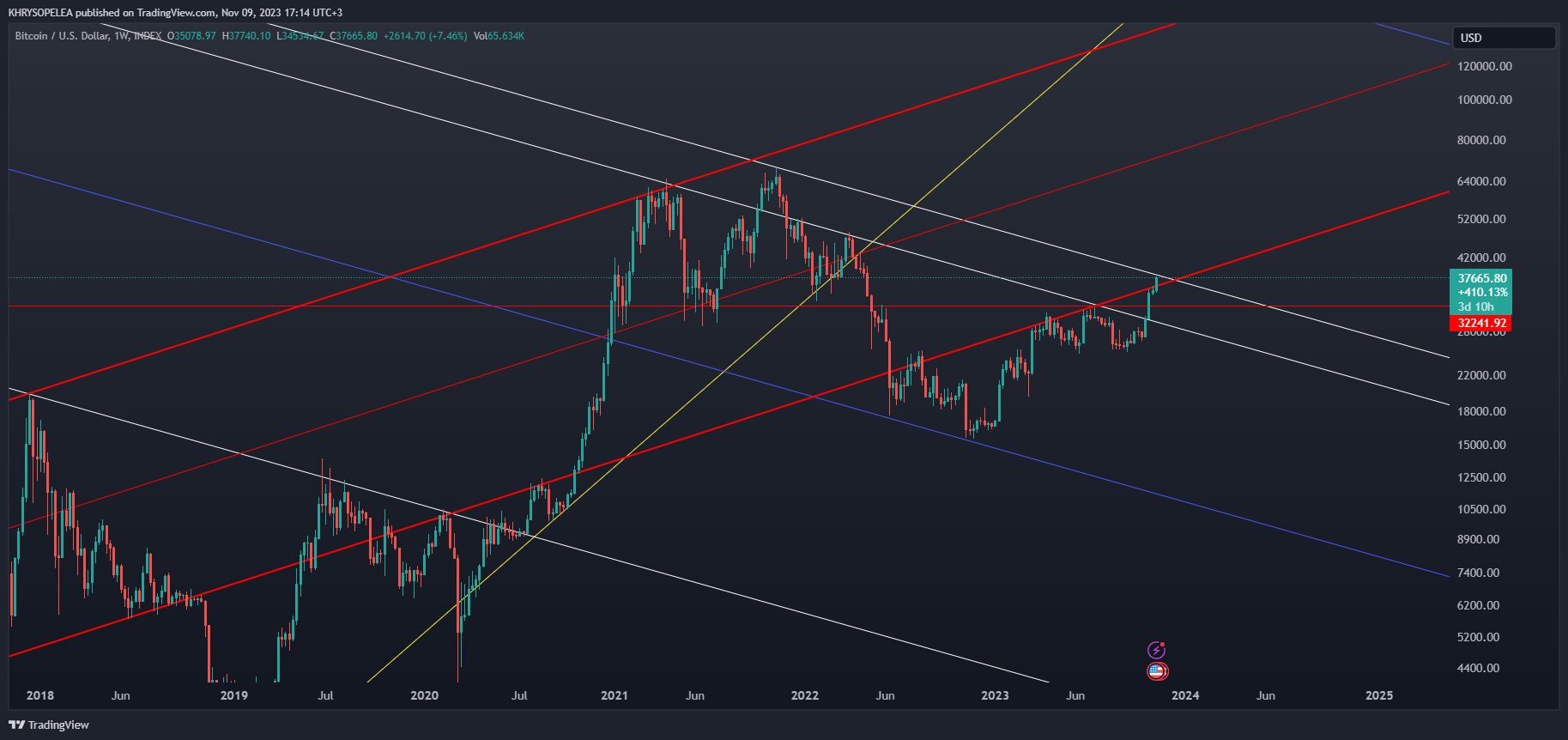Viewport: 1568px width, 740px height.
Task: Click the red 32241.92 price tag
Action: tap(1481, 324)
